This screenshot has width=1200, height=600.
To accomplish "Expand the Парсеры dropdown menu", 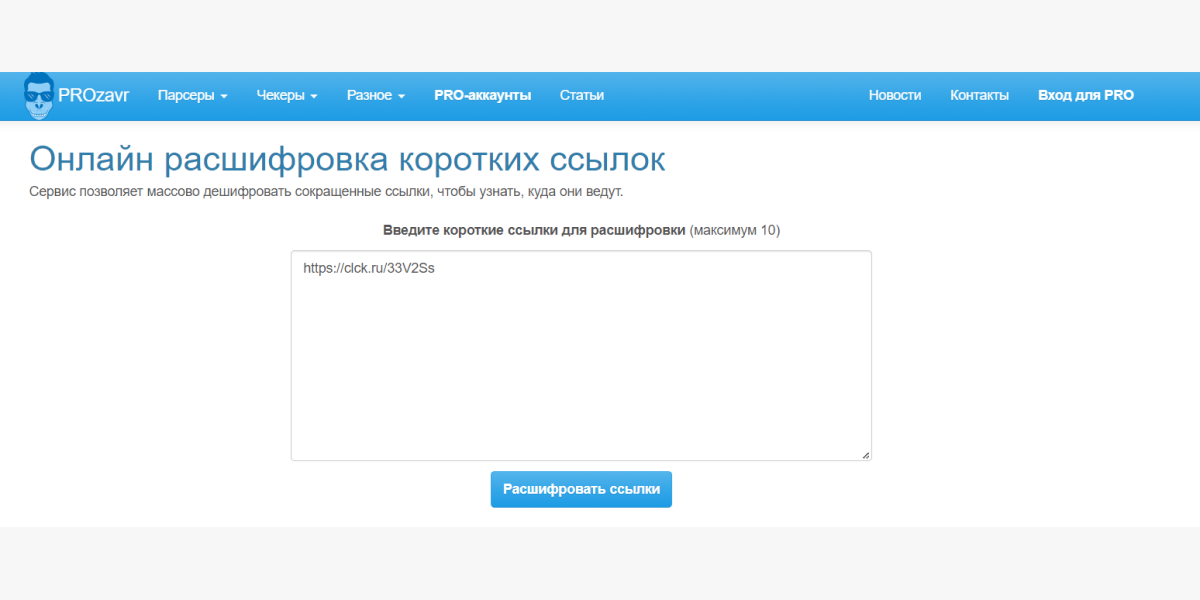I will pos(193,96).
